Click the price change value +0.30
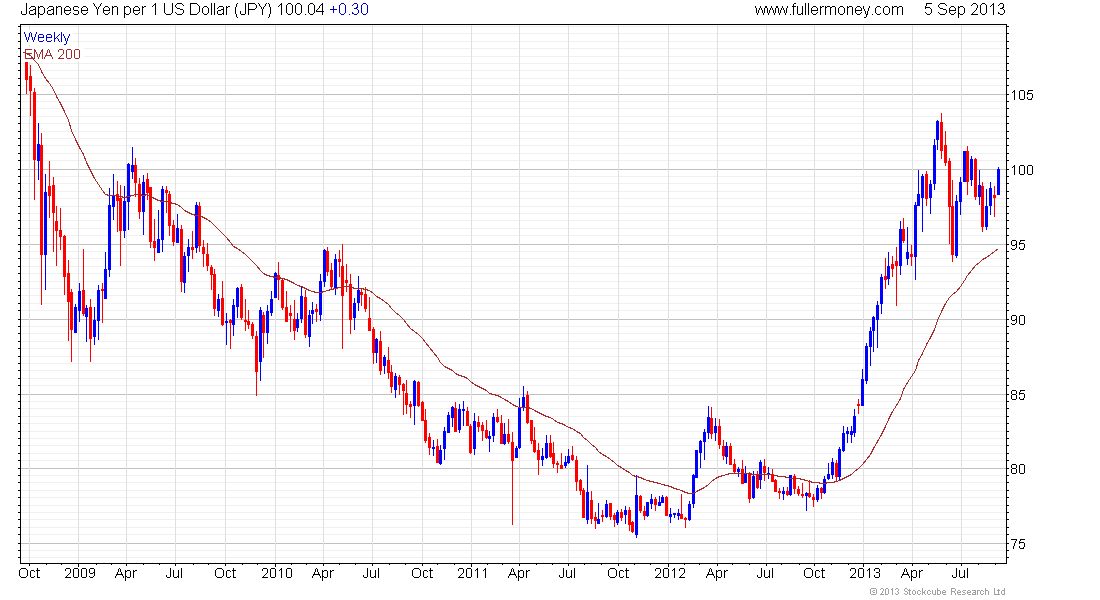 [x=349, y=10]
